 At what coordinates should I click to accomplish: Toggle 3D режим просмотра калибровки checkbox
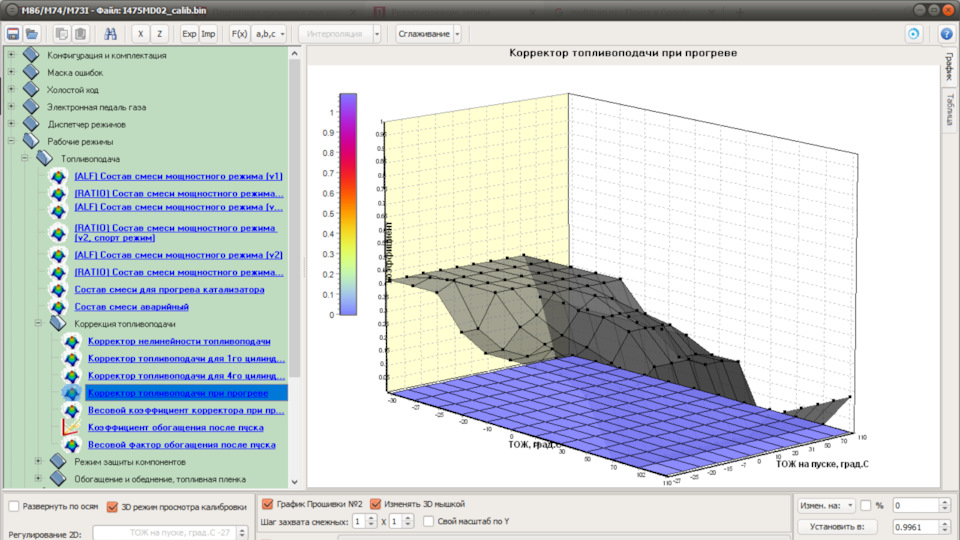coord(112,506)
